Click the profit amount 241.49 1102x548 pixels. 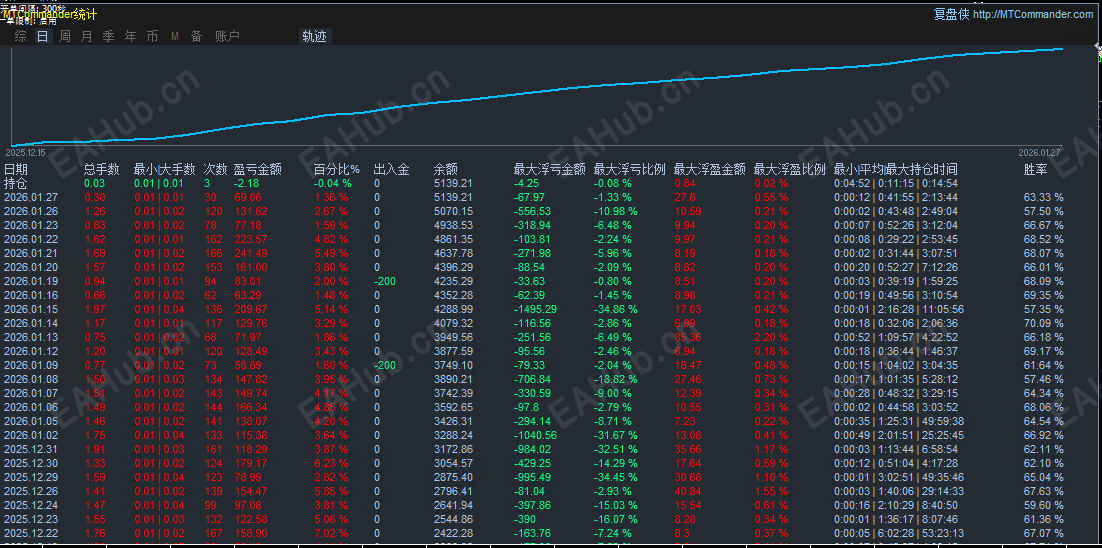pyautogui.click(x=250, y=253)
